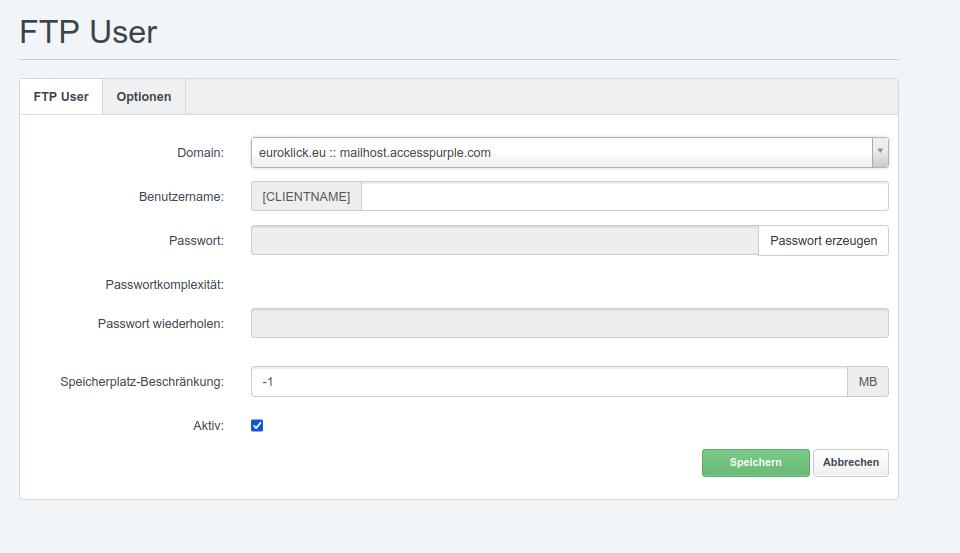Switch to the Optionen tab

coord(144,97)
